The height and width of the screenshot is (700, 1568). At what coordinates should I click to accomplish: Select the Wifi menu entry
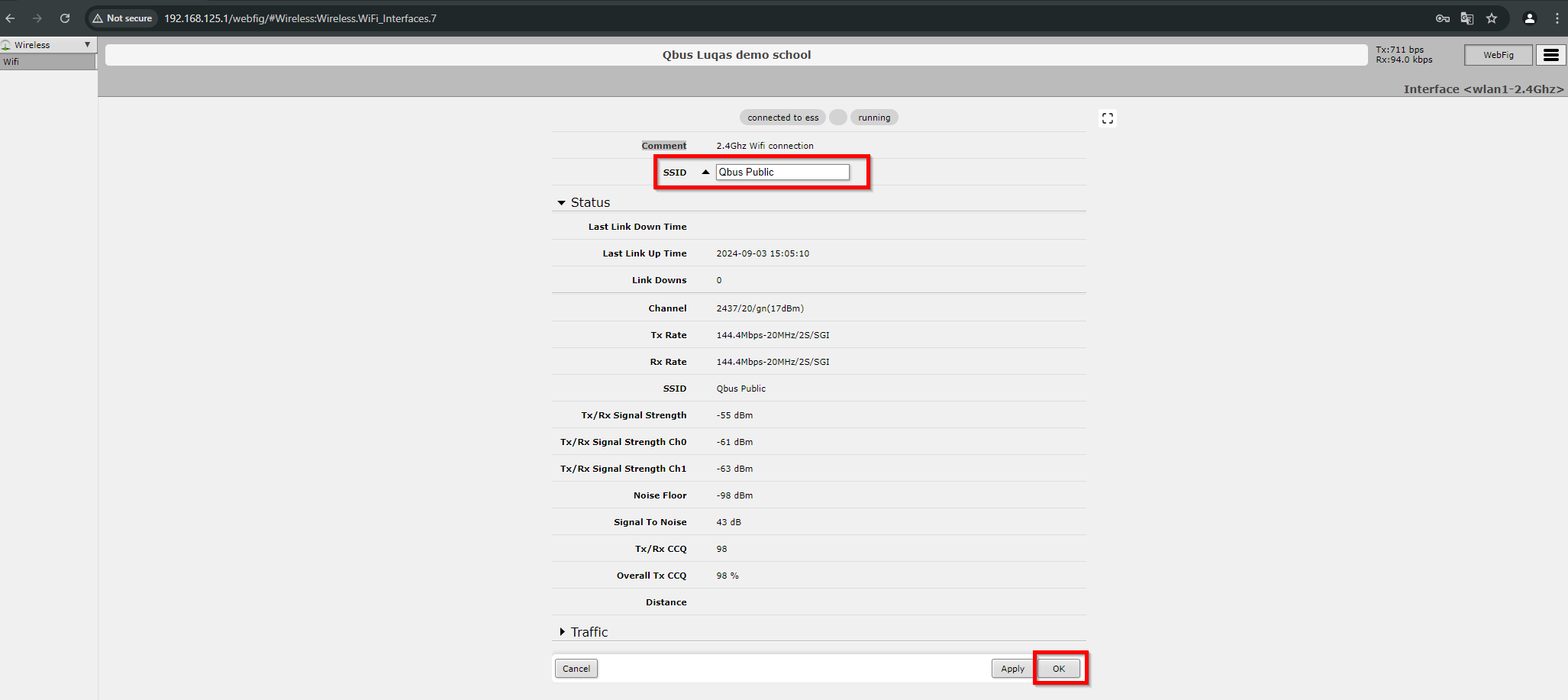pyautogui.click(x=47, y=62)
